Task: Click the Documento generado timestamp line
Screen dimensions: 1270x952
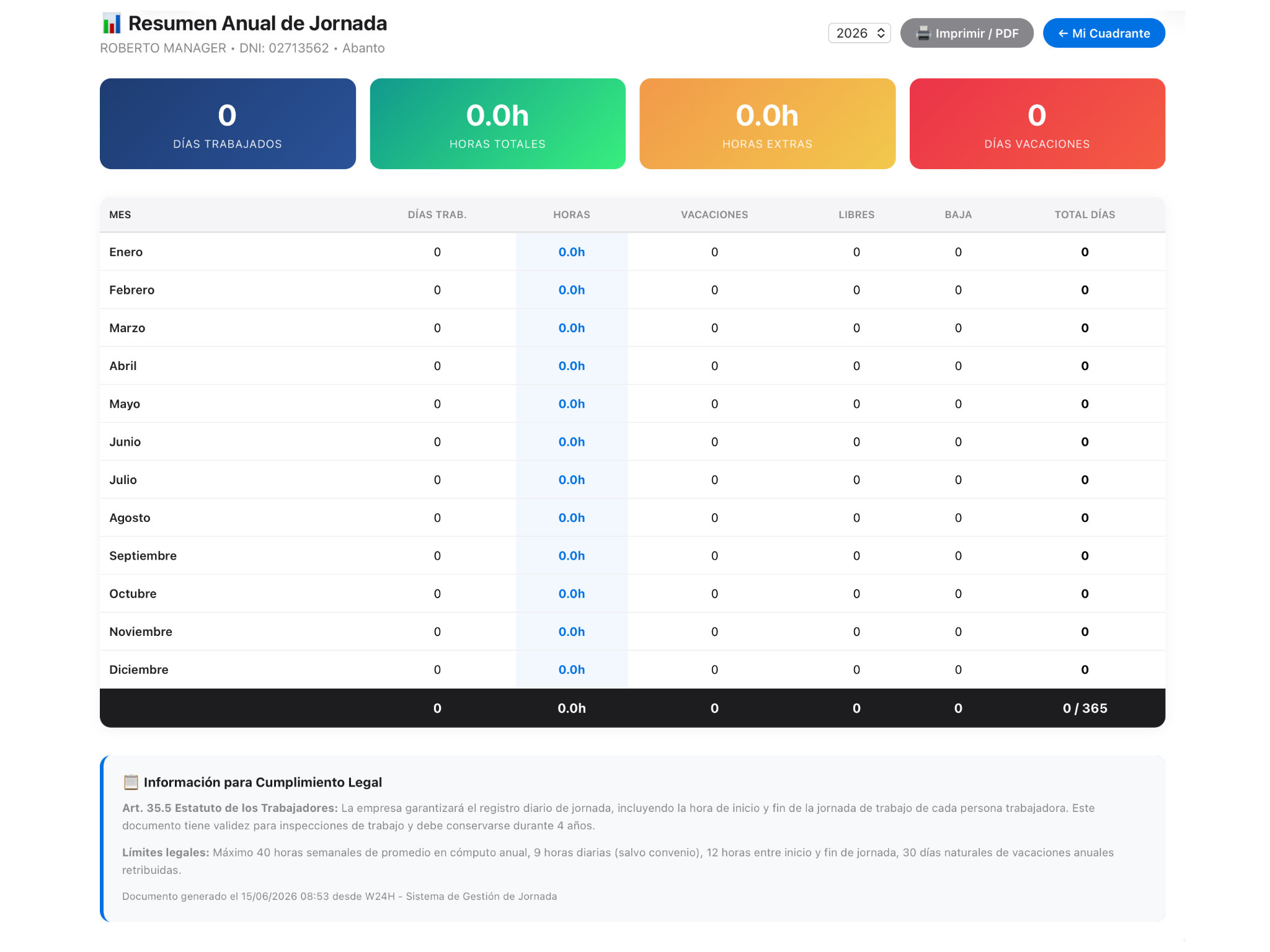Action: coord(339,896)
